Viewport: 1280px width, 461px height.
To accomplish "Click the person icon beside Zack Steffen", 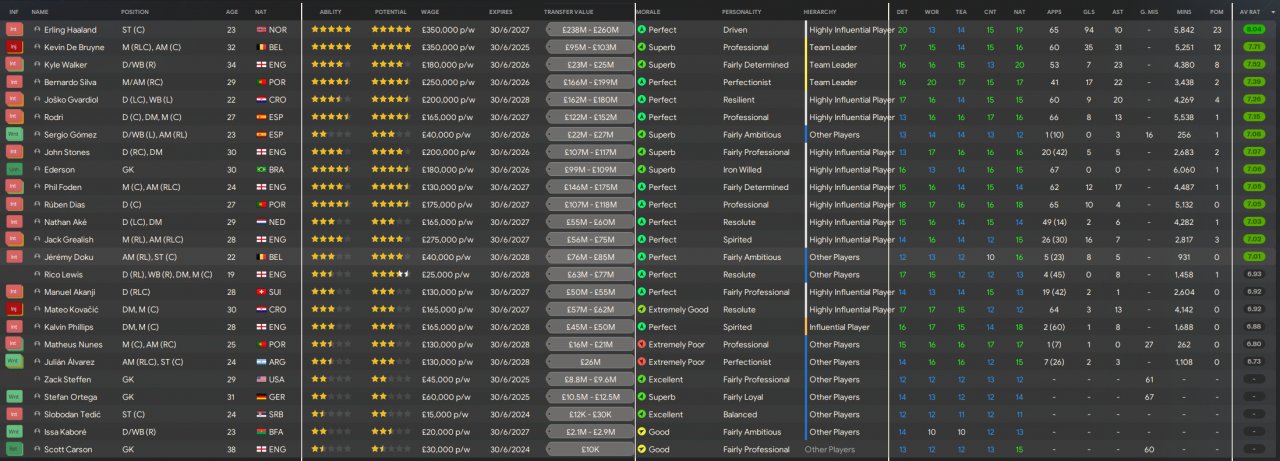I will 37,379.
